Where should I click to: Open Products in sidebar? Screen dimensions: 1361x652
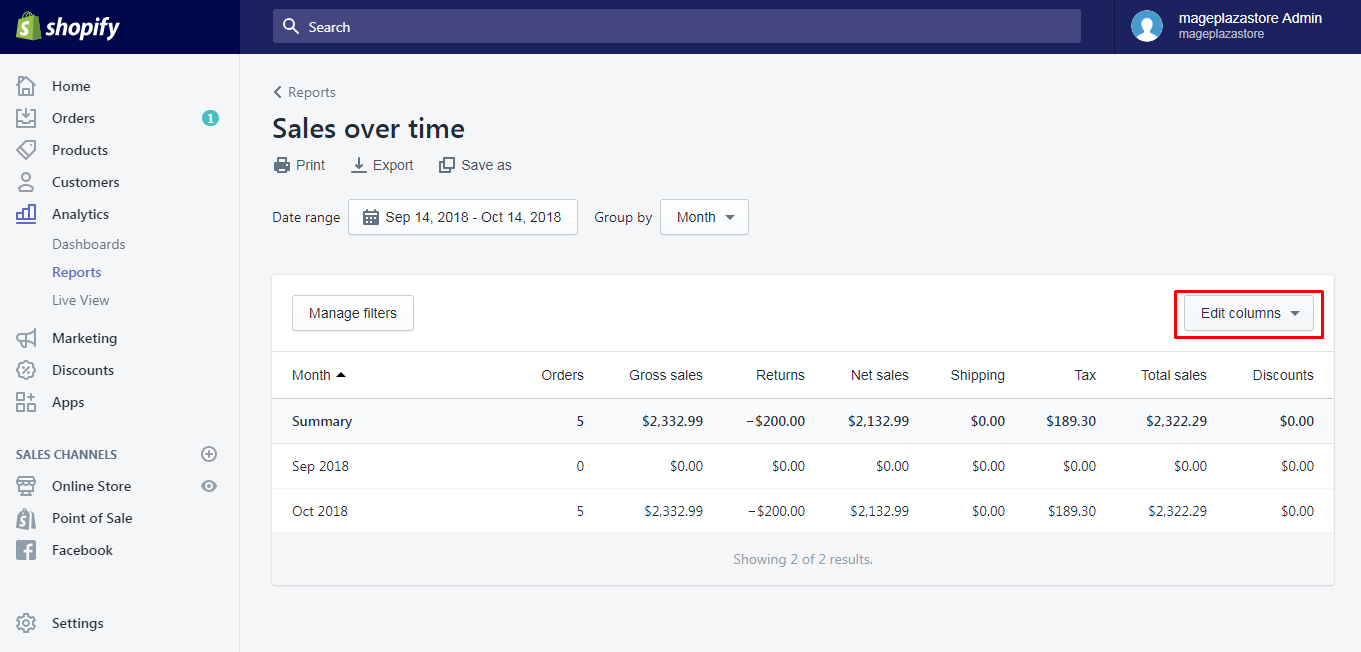click(80, 150)
